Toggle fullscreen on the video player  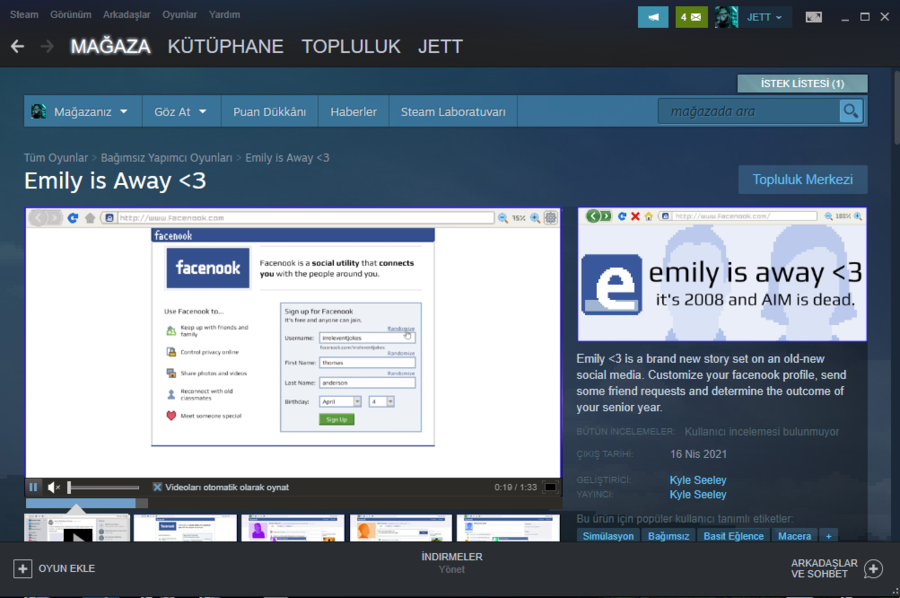550,487
